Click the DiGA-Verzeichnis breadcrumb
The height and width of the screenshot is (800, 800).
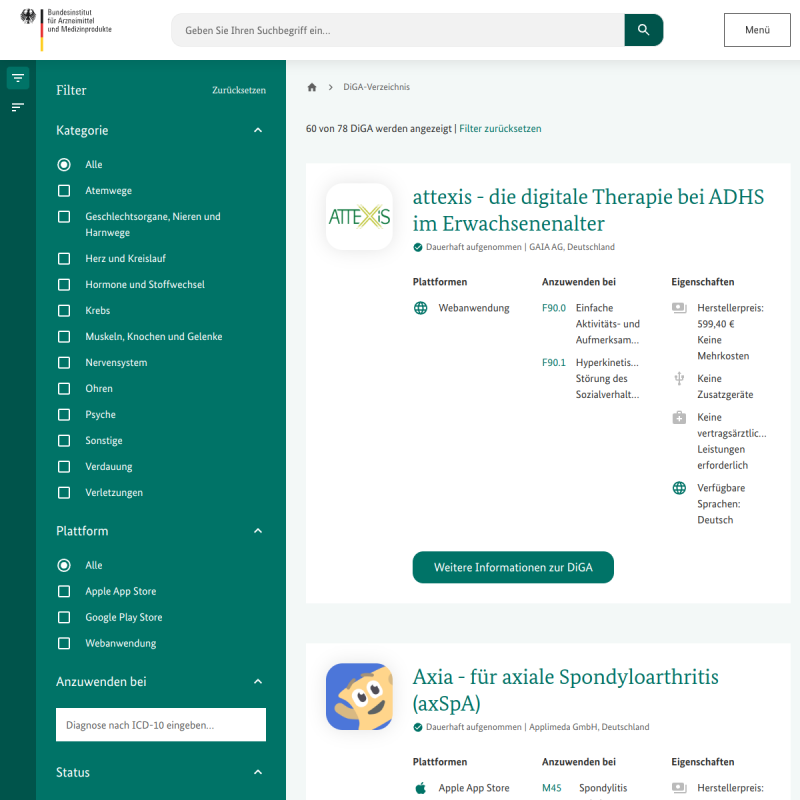pos(377,87)
